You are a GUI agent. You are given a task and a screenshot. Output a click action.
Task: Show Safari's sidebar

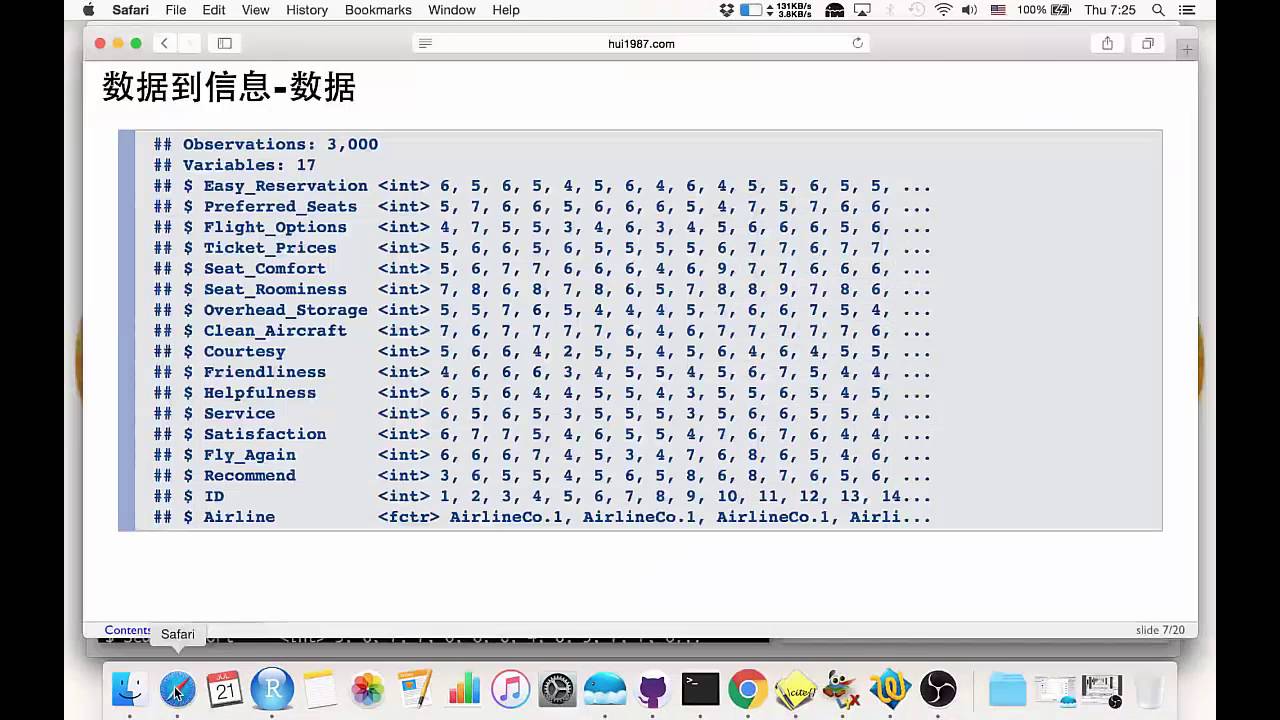pos(224,43)
